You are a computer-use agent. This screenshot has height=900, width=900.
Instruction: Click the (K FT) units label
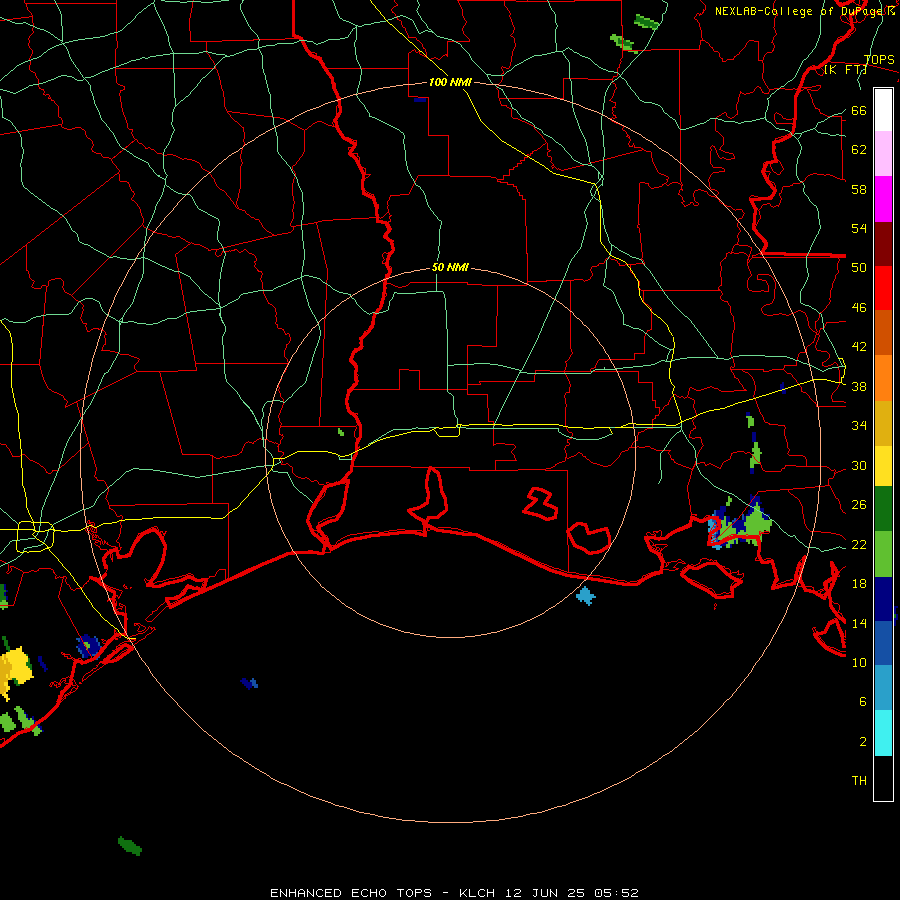click(845, 70)
